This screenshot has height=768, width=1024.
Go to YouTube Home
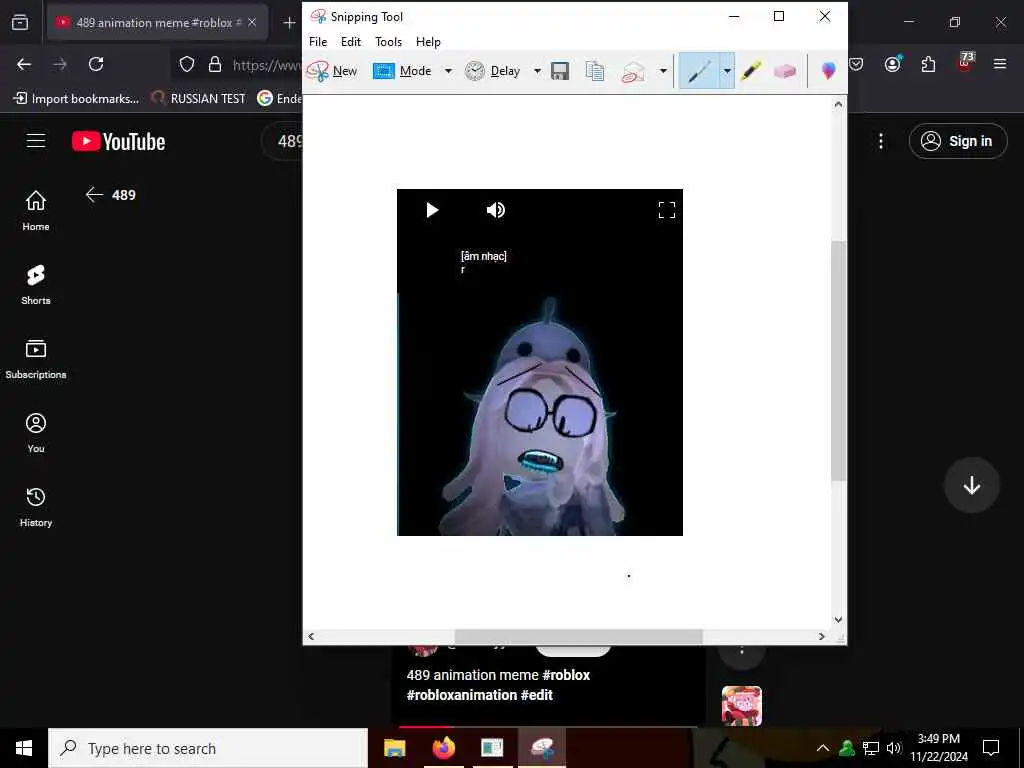point(36,210)
